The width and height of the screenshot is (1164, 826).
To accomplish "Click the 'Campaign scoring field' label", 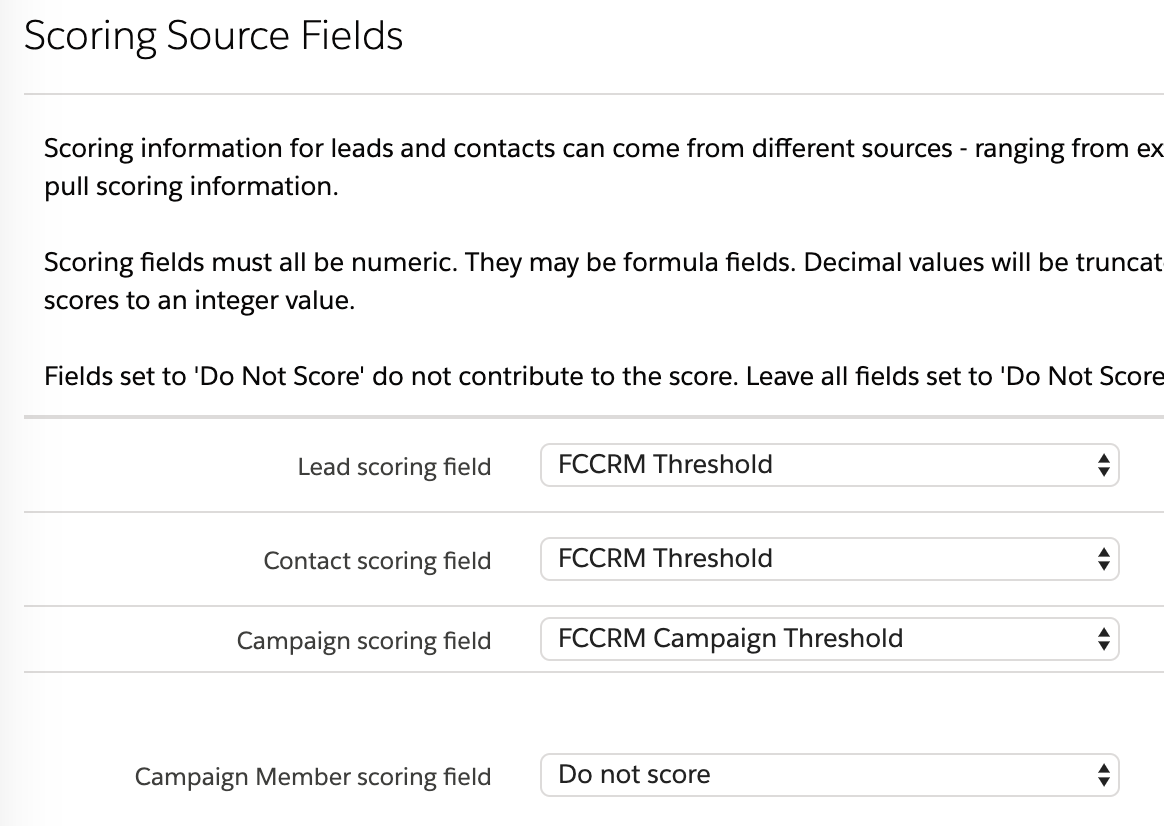I will coord(364,640).
